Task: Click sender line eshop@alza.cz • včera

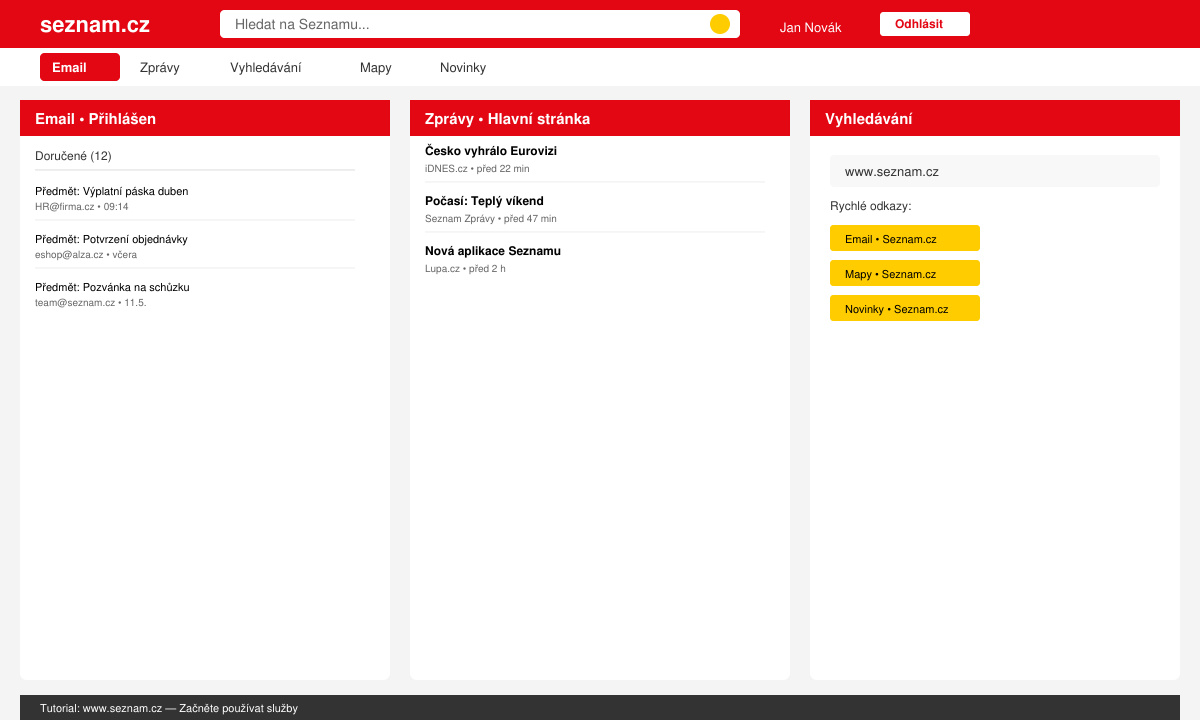Action: coord(86,255)
